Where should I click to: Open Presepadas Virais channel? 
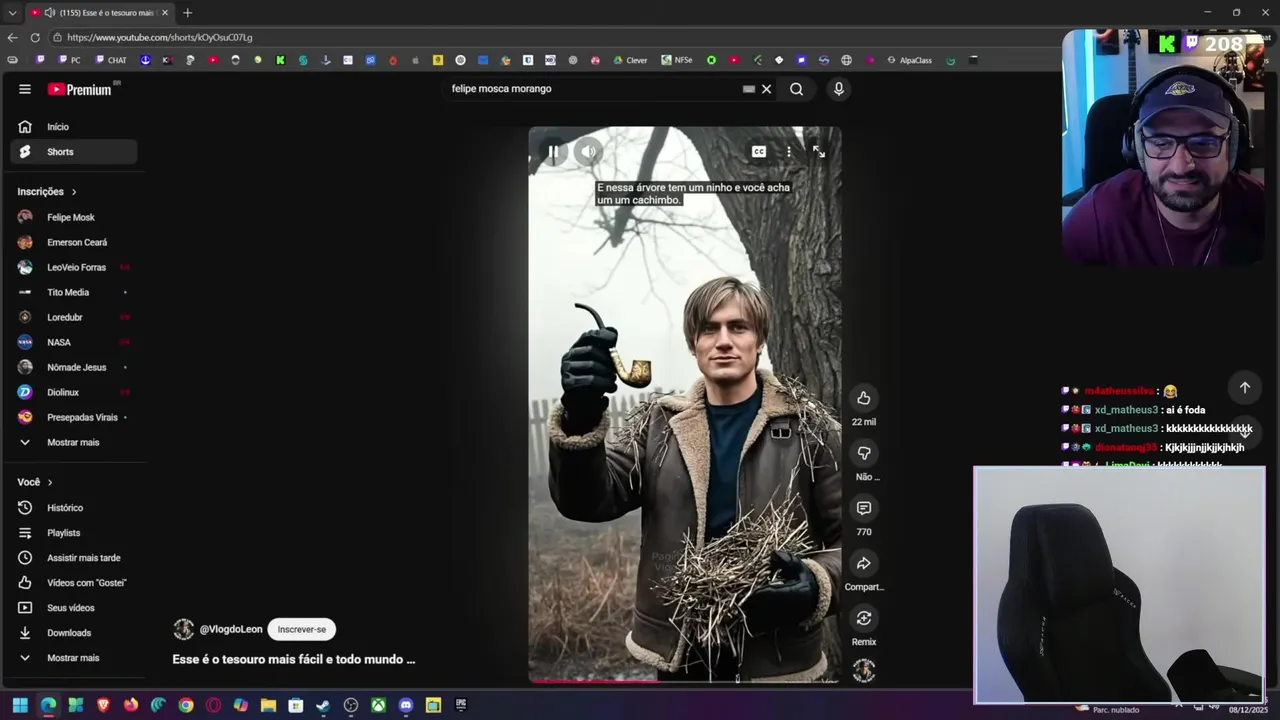[74, 417]
